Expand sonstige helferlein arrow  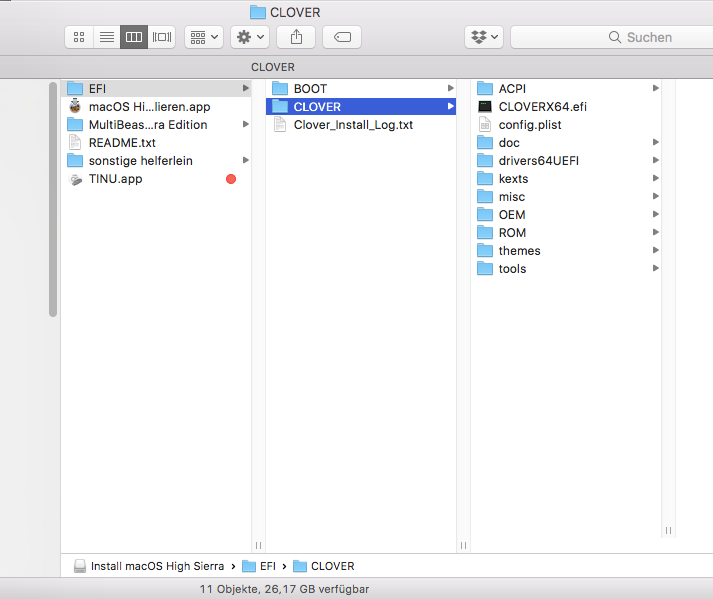246,160
